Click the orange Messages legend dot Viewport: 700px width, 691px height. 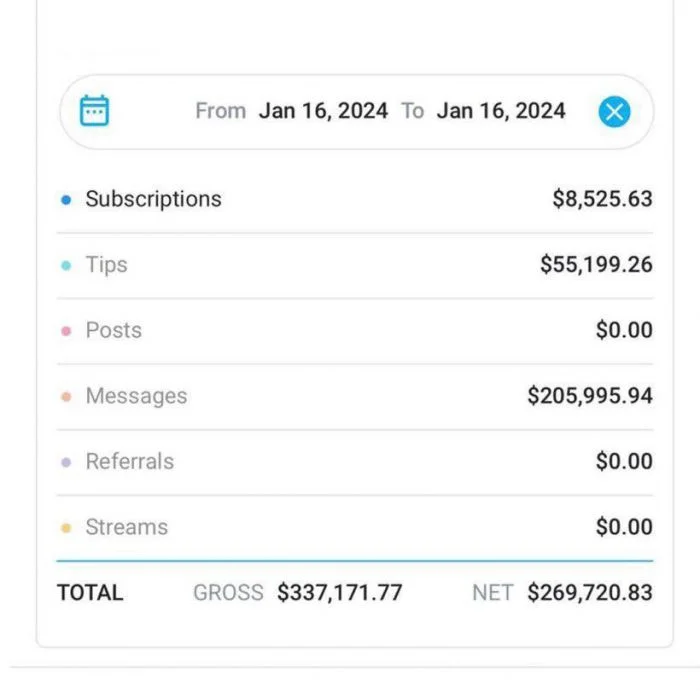[66, 397]
